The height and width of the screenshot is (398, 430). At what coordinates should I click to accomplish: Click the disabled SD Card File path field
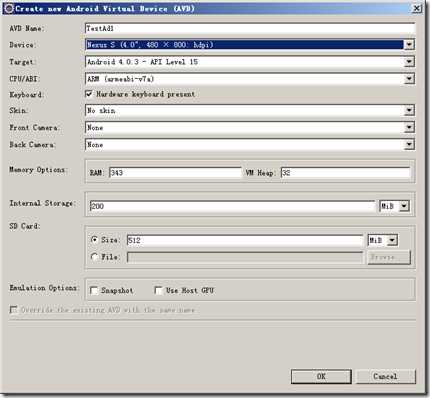(x=245, y=257)
